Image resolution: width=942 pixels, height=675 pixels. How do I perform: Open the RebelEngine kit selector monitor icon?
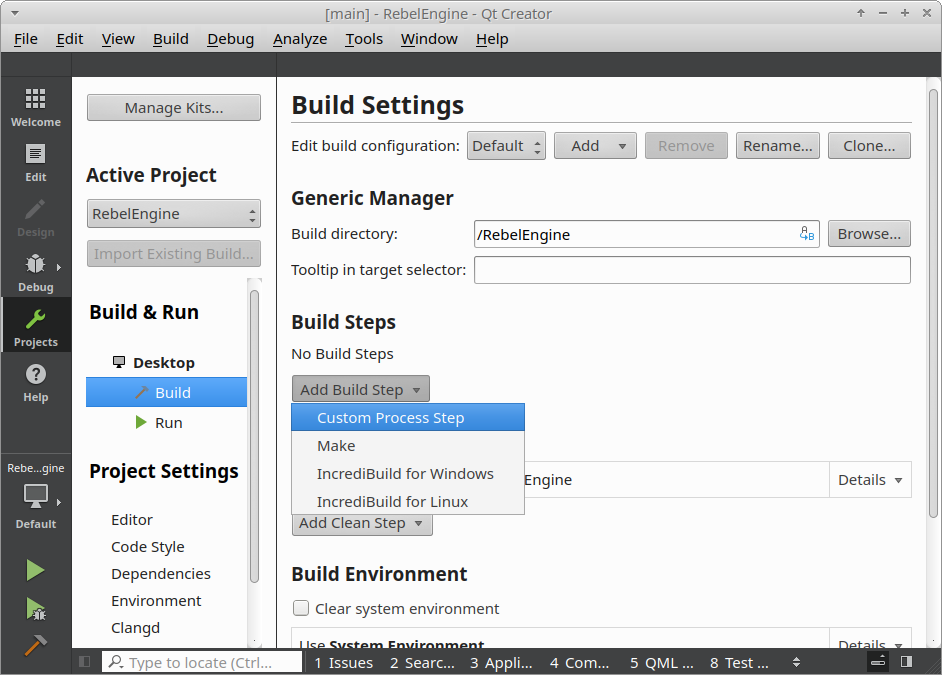tap(35, 497)
